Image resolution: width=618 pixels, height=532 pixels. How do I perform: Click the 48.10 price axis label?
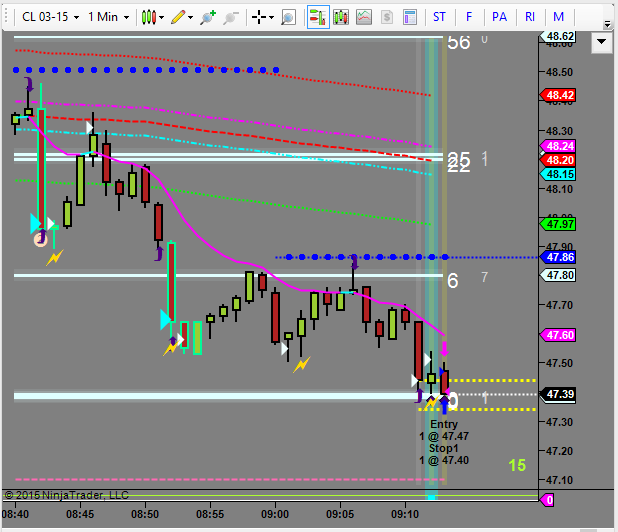click(x=559, y=189)
